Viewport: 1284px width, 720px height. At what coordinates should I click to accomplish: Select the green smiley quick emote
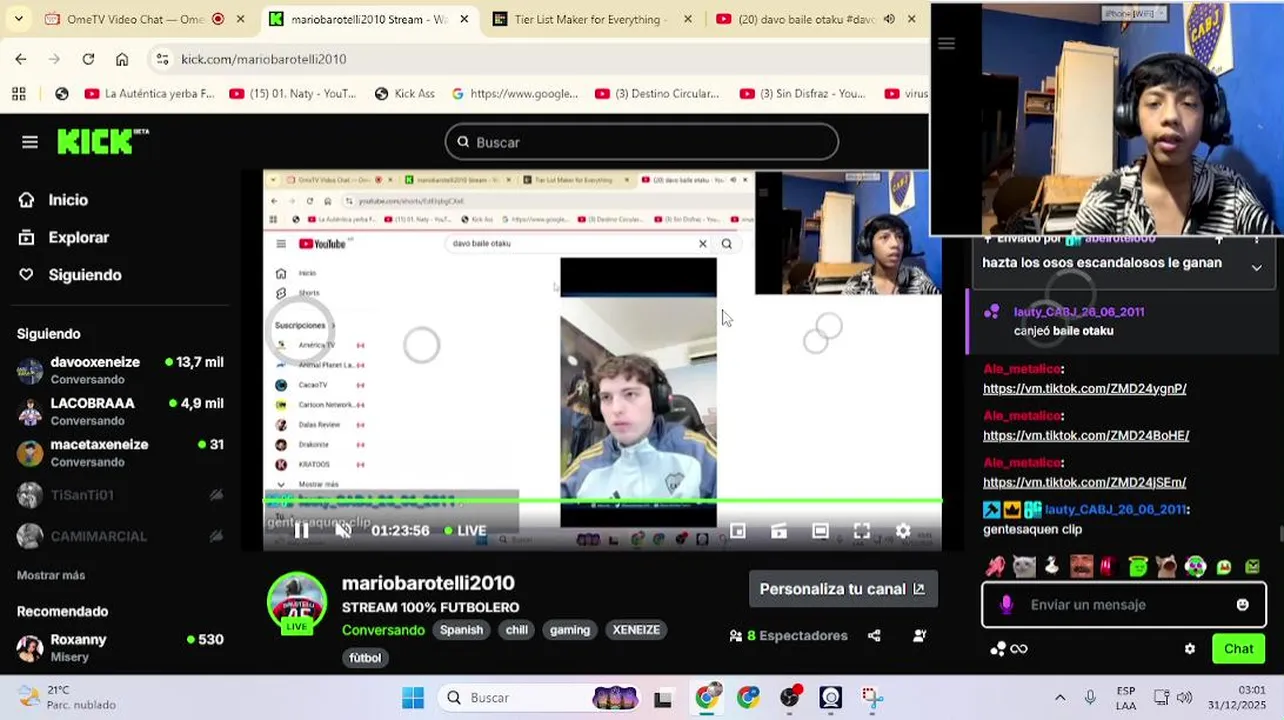pyautogui.click(x=1138, y=567)
